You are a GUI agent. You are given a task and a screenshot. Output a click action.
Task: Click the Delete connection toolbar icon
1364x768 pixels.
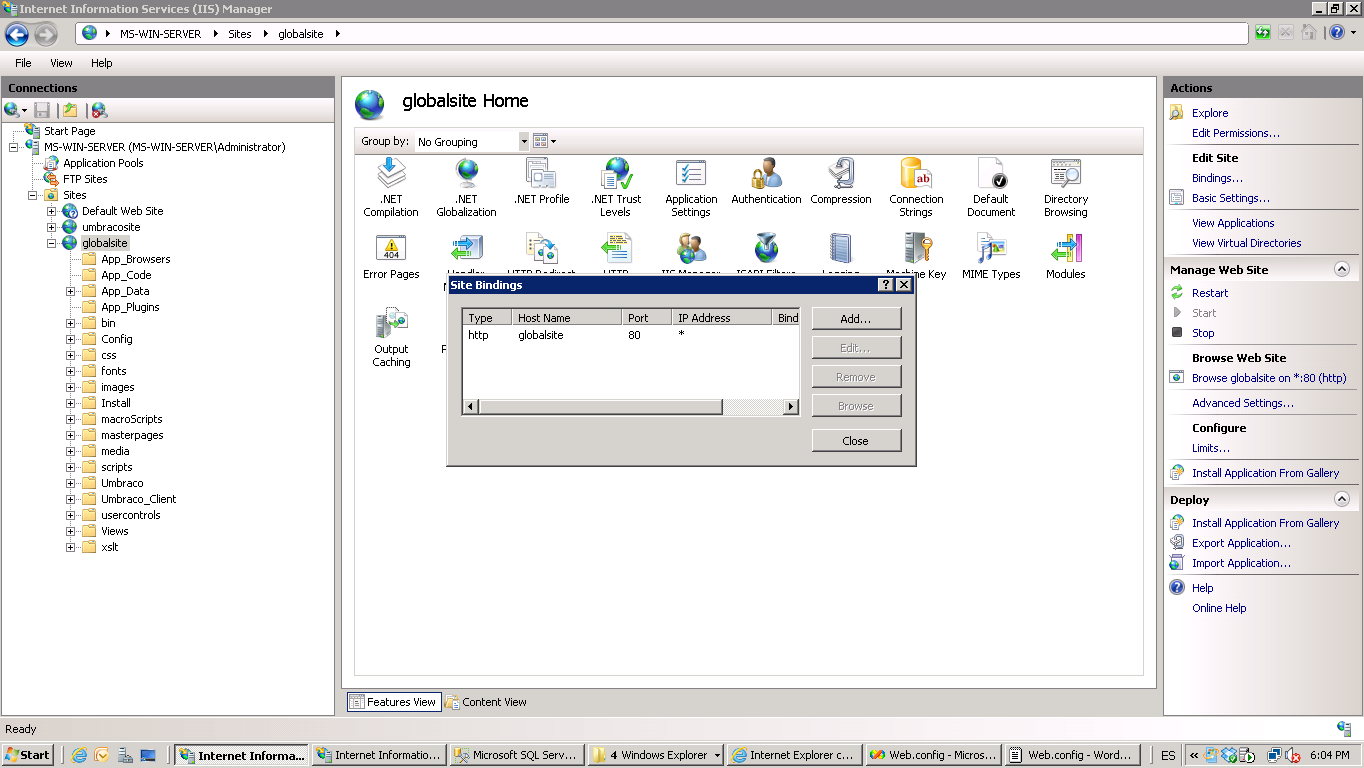tap(99, 110)
